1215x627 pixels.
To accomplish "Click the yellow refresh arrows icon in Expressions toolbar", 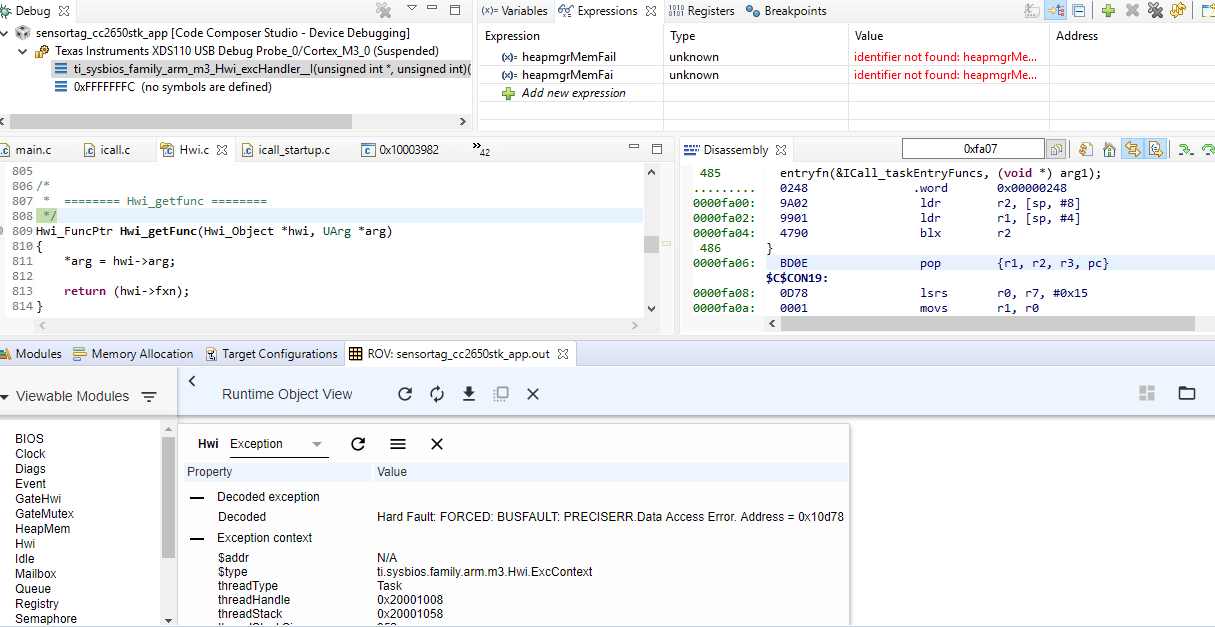I will point(1178,10).
